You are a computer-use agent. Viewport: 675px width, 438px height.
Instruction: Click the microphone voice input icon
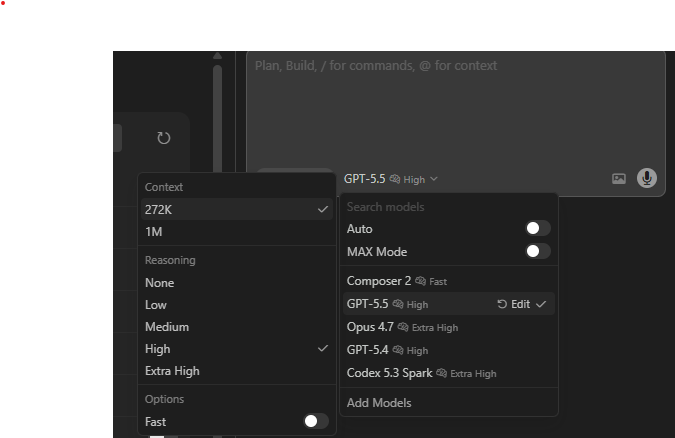(647, 178)
